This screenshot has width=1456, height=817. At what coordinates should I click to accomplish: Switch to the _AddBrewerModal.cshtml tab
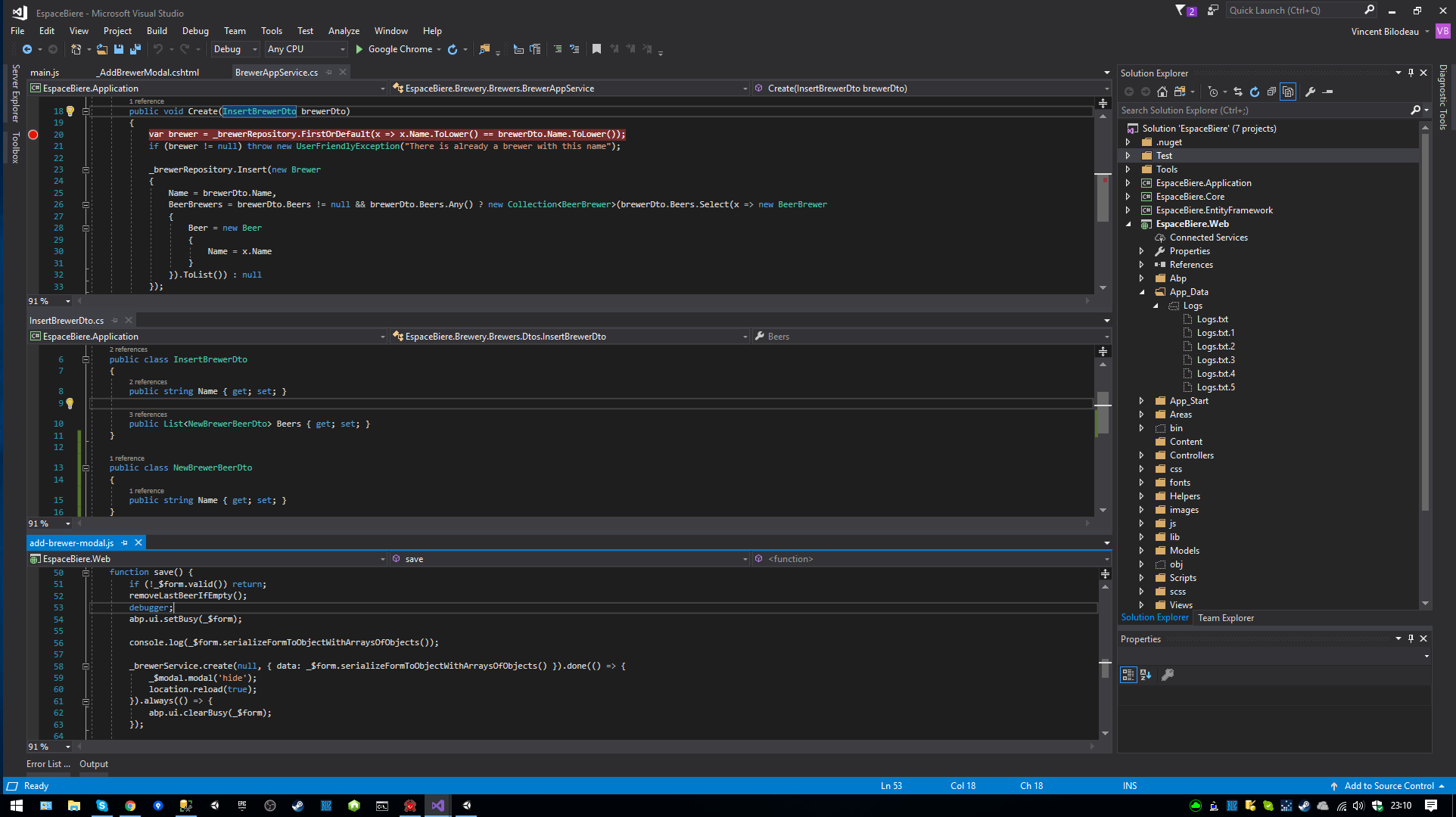[x=149, y=73]
